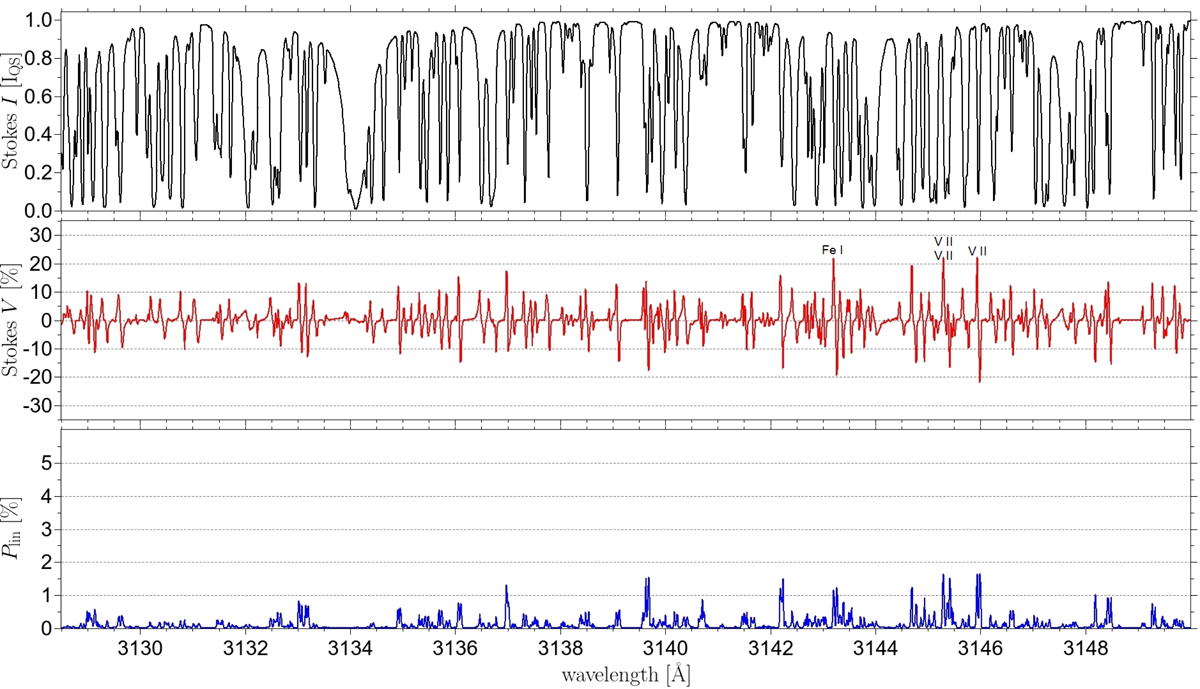
Task: Click the 1.0 tick on Stokes I axis
Action: click(x=40, y=19)
